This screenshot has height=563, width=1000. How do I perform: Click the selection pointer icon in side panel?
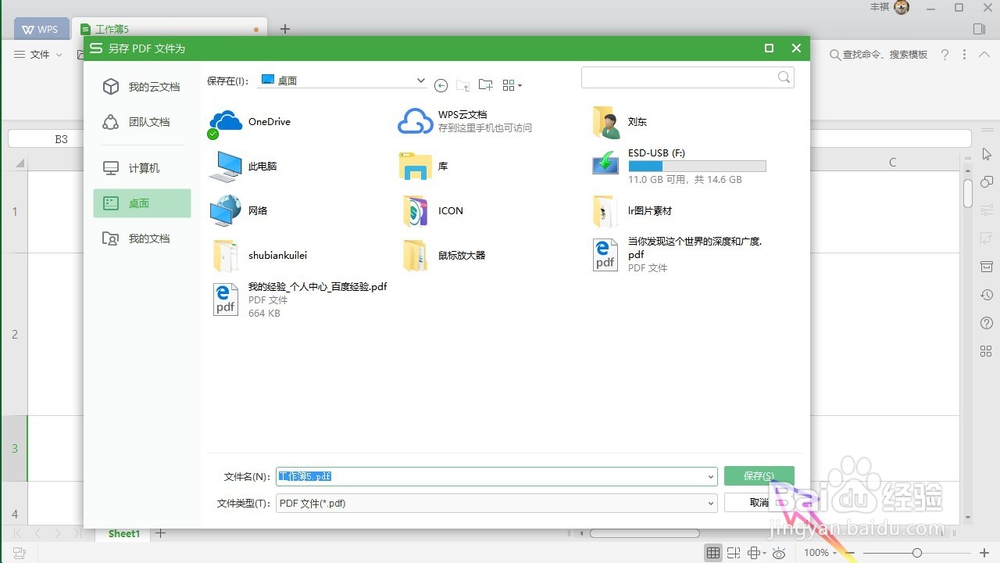[x=987, y=154]
